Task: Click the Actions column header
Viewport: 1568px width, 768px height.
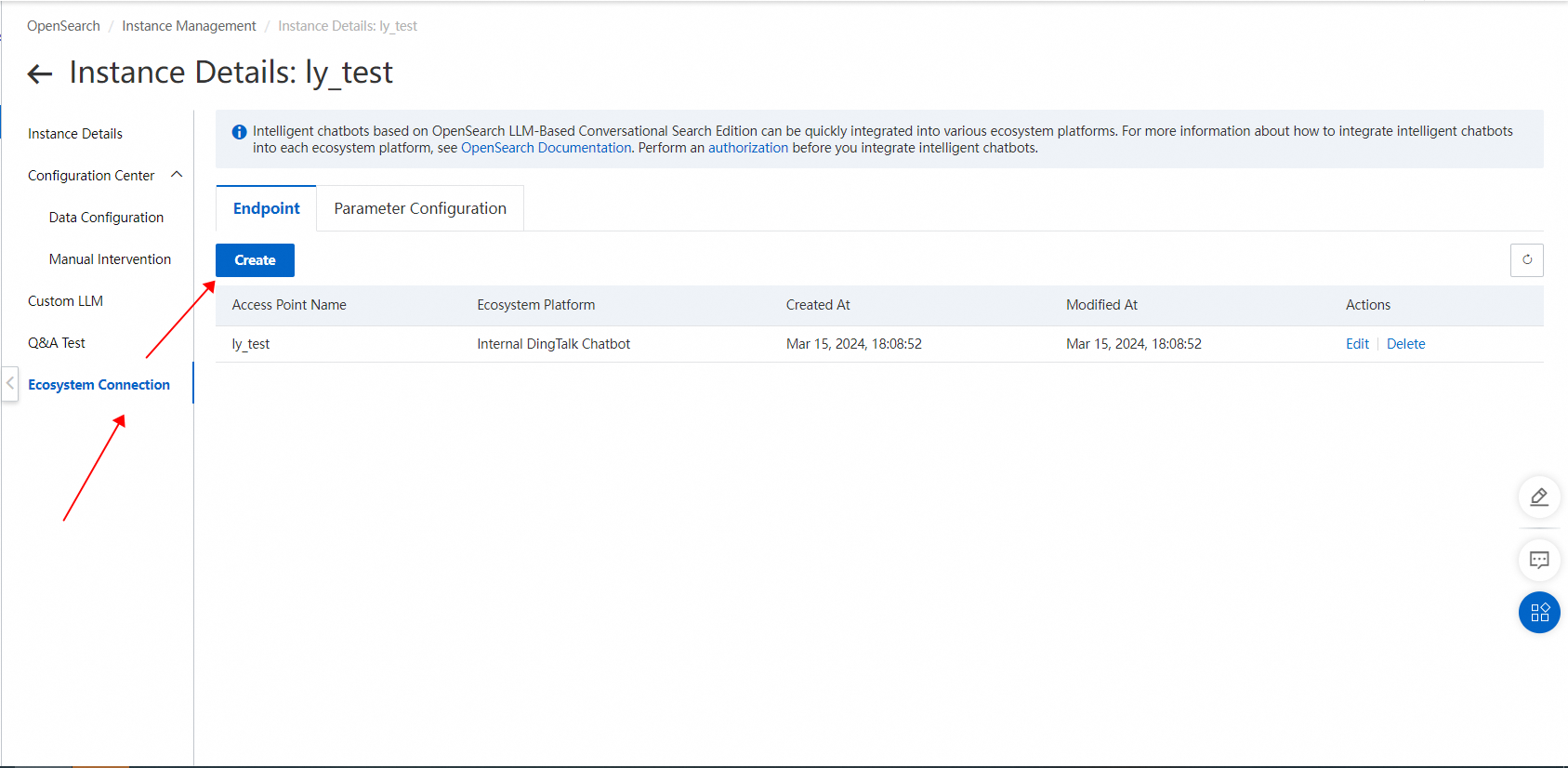Action: [x=1368, y=305]
